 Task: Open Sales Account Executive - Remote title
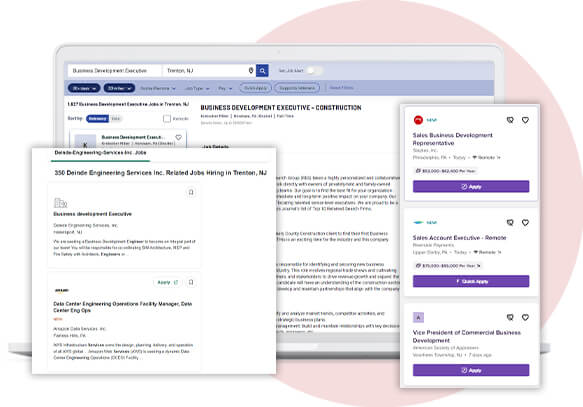tap(459, 238)
